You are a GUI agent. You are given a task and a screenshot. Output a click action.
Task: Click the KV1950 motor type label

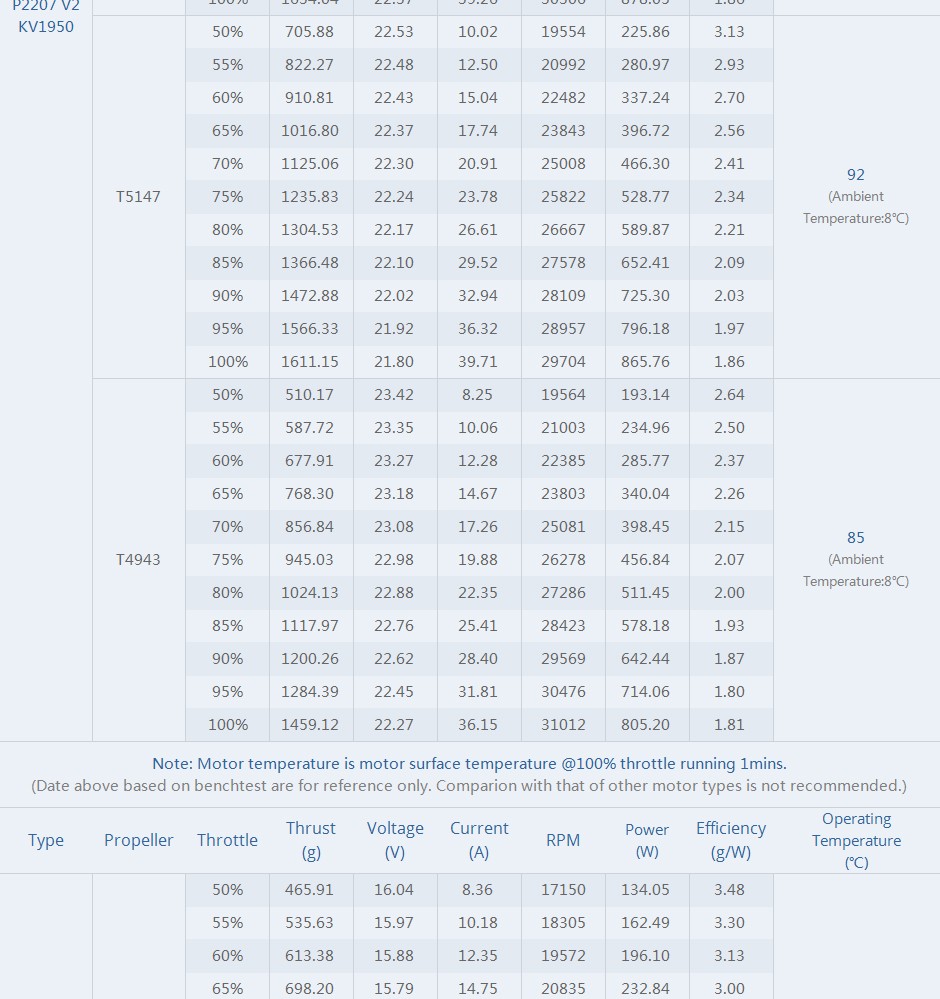46,27
